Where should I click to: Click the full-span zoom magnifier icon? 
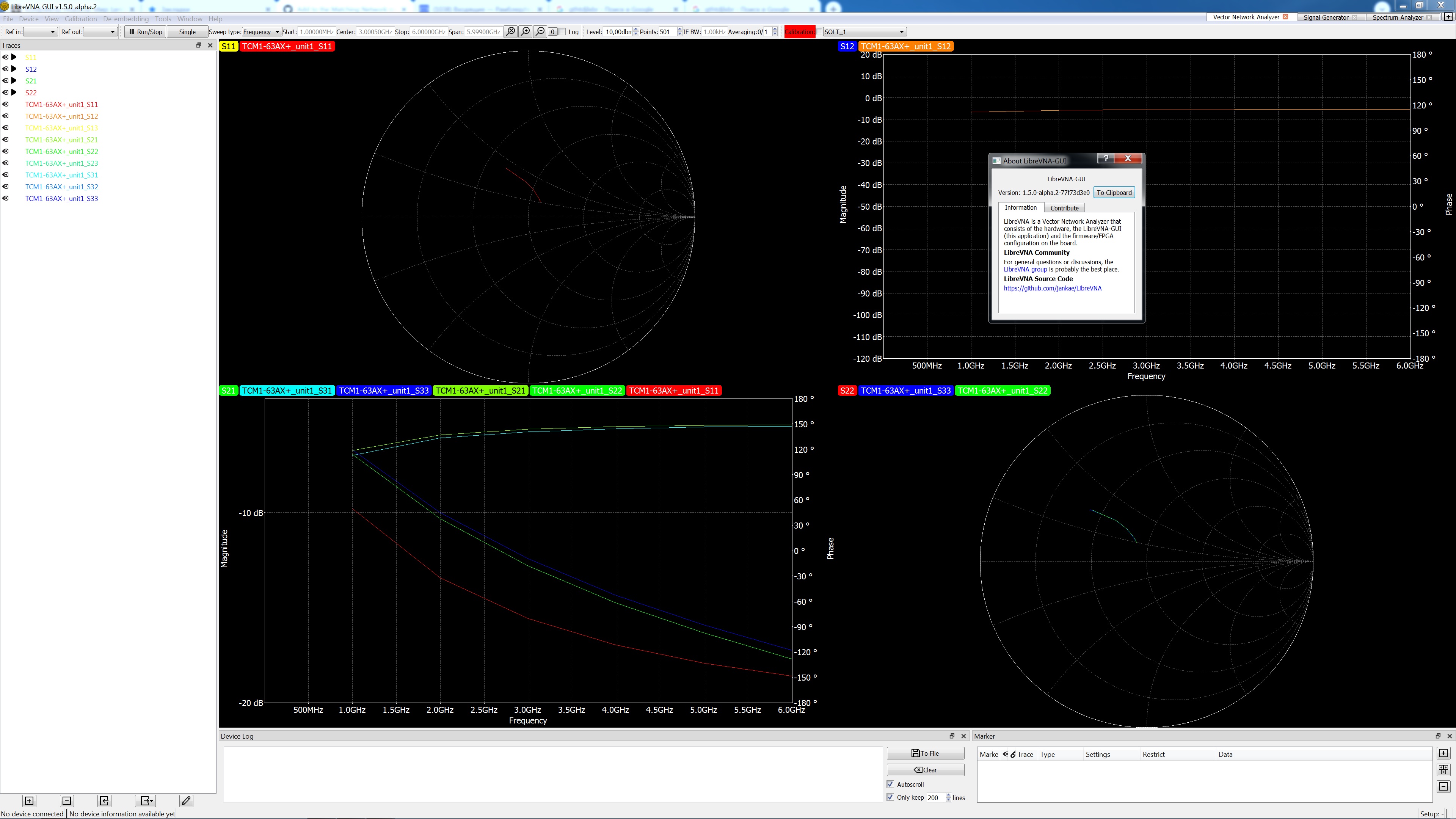pyautogui.click(x=511, y=31)
